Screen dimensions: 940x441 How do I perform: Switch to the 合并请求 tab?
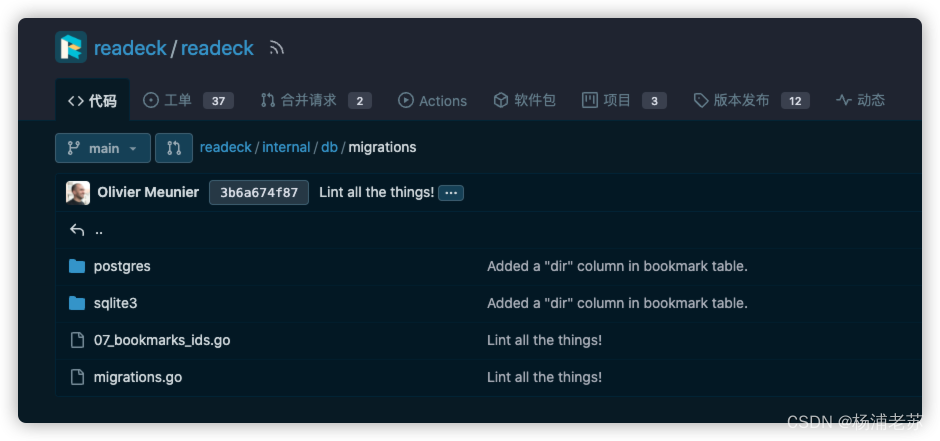(x=316, y=101)
